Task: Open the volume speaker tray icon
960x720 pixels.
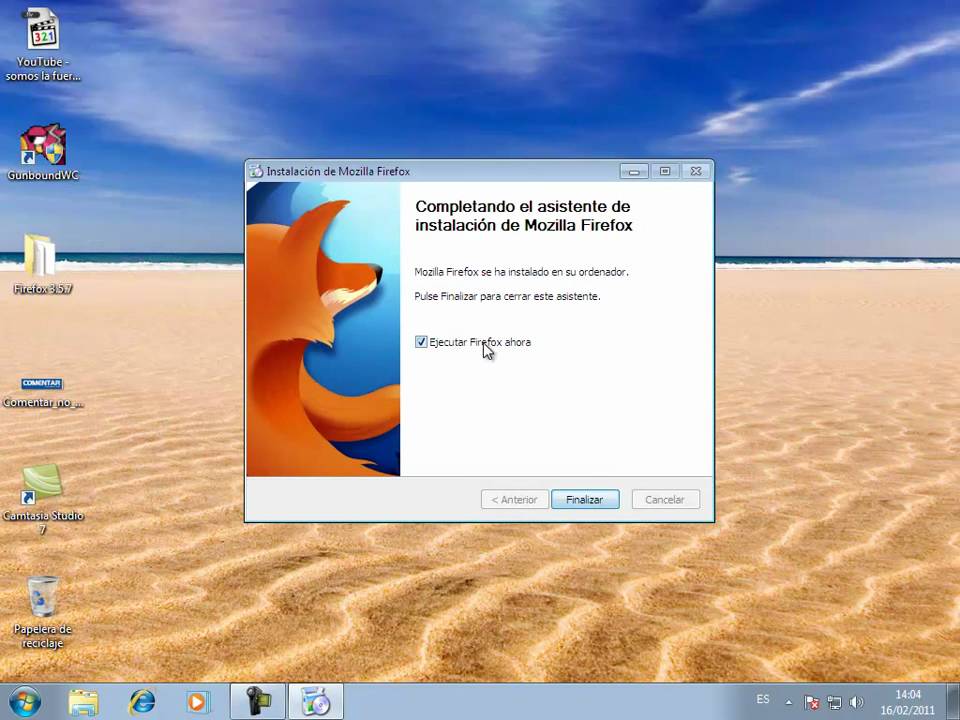Action: tap(856, 702)
